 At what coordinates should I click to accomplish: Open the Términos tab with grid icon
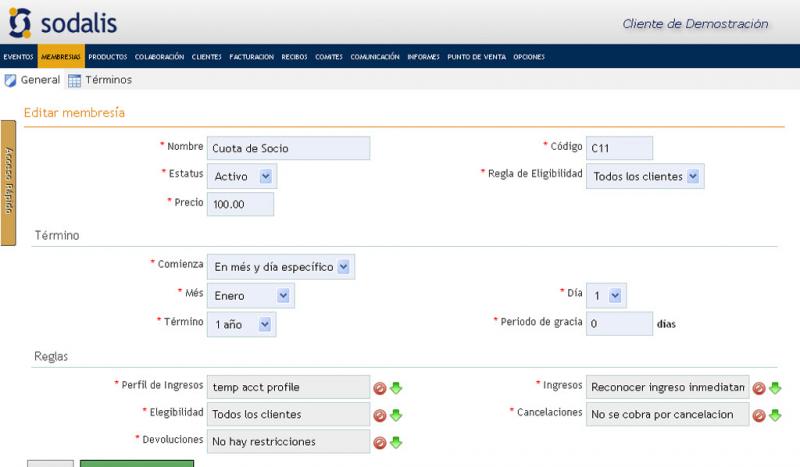(100, 80)
